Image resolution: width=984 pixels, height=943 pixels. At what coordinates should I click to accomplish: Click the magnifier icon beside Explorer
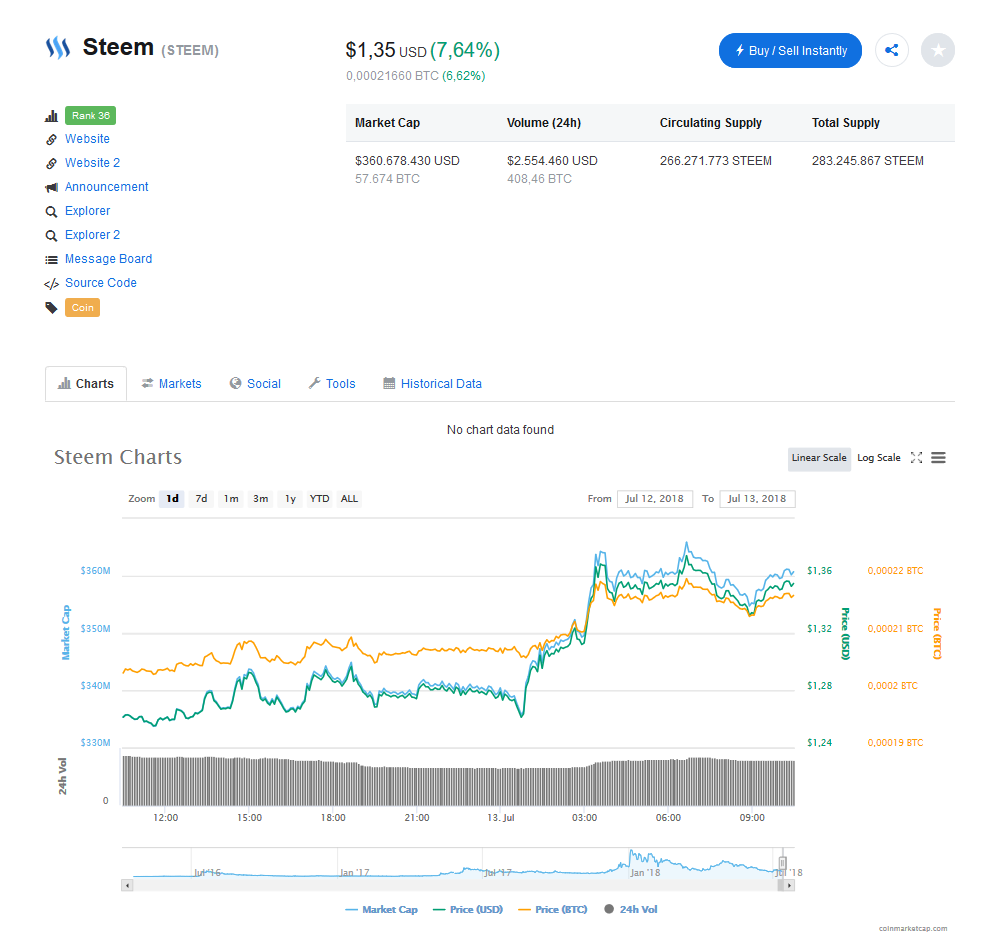click(51, 211)
